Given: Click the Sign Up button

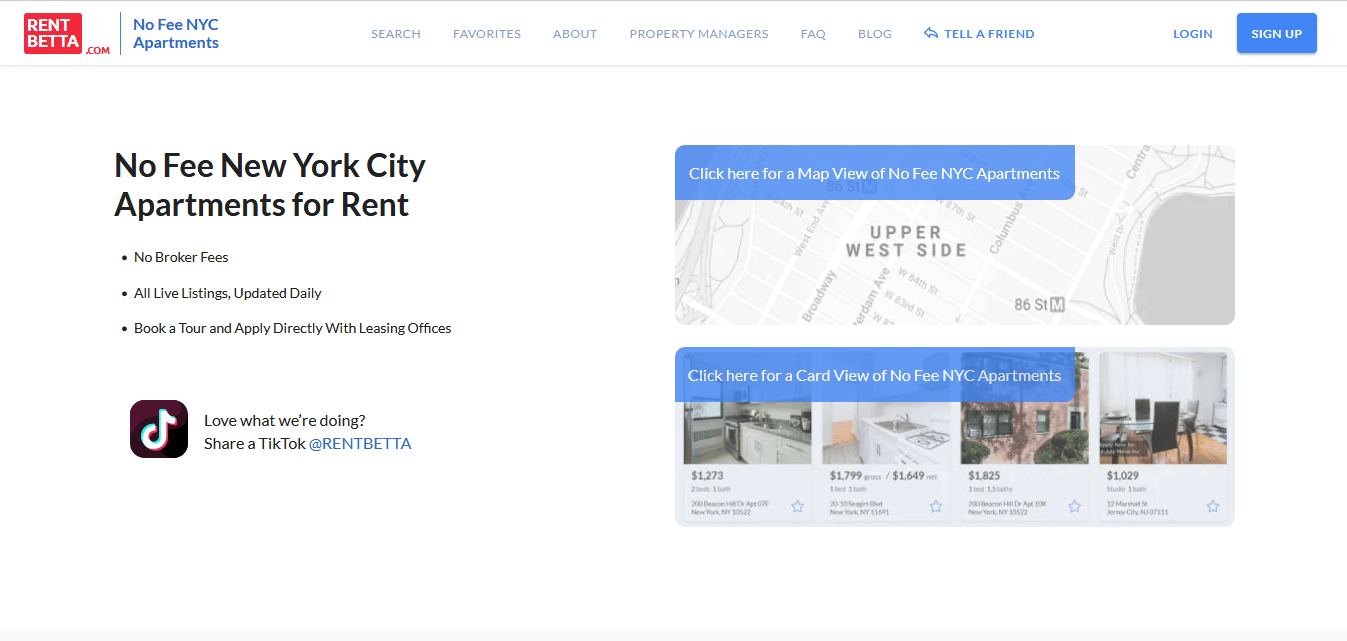Looking at the screenshot, I should coord(1277,33).
